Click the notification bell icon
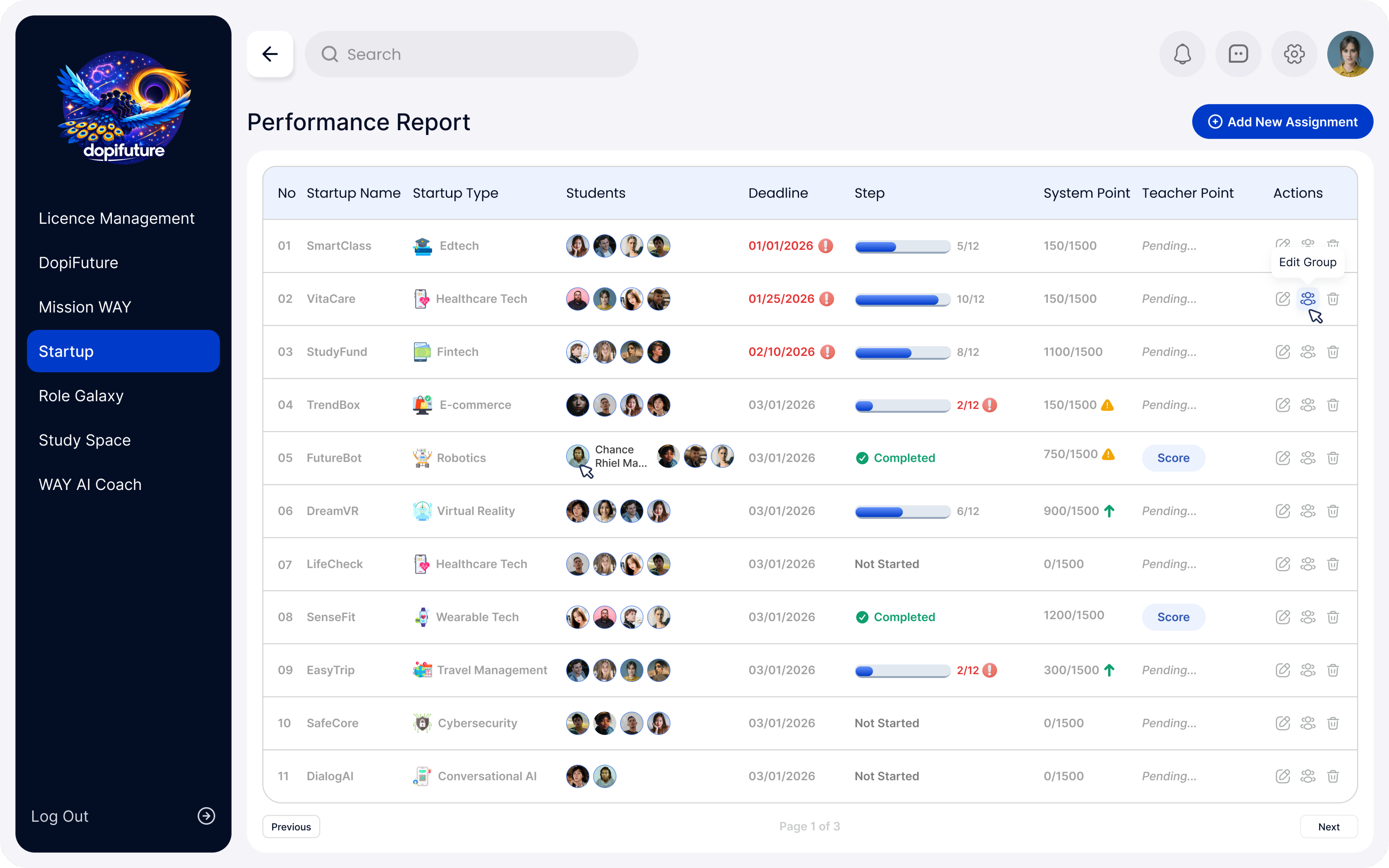Viewport: 1389px width, 868px height. [1182, 54]
